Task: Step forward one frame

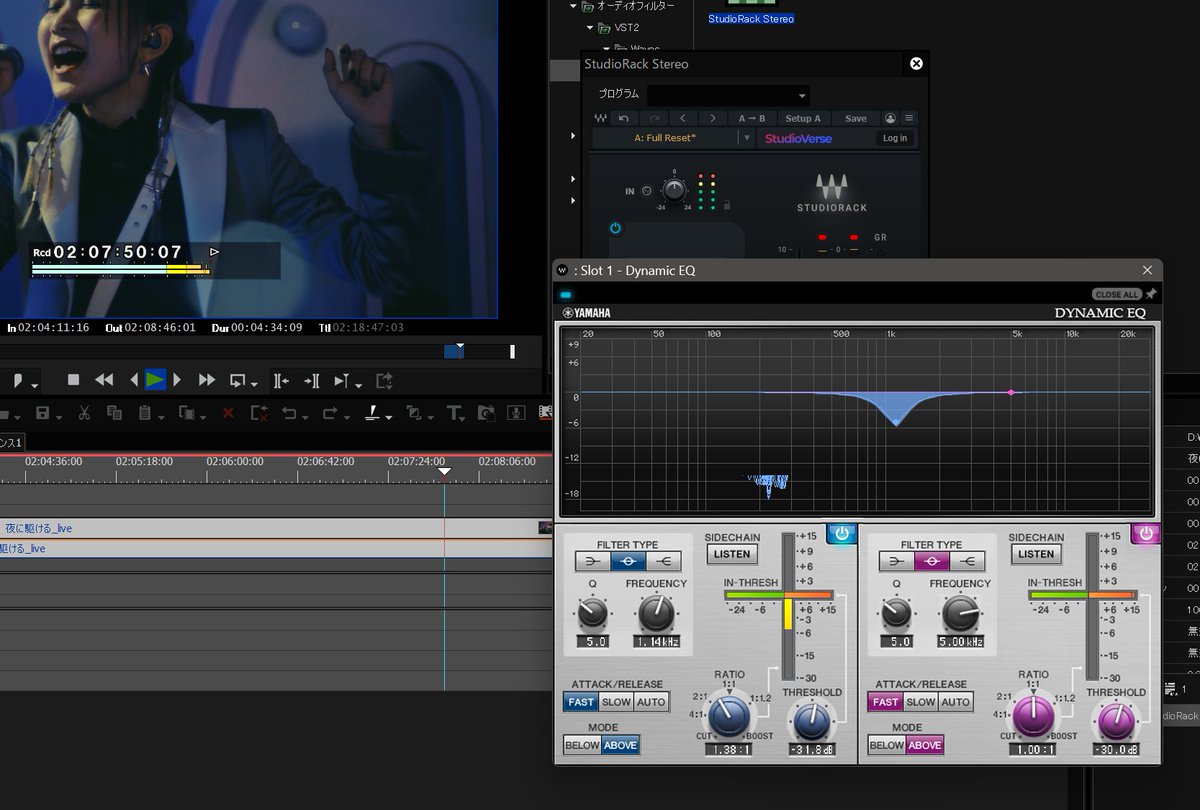Action: click(x=178, y=380)
